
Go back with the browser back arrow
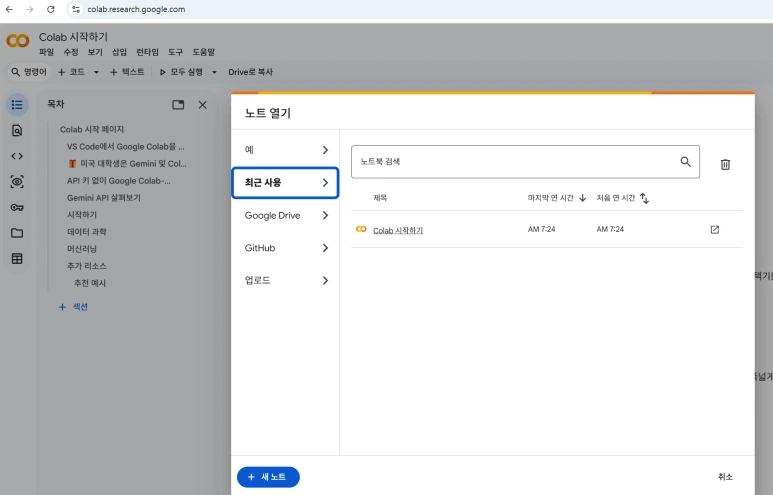click(9, 9)
